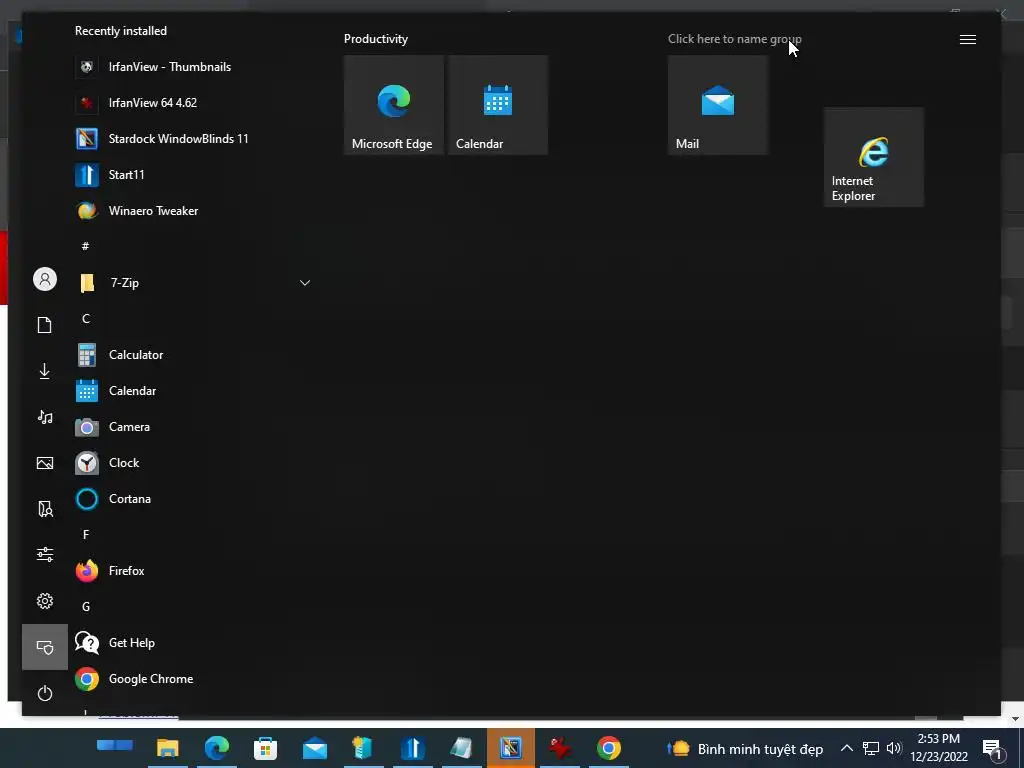Open Pictures from the Start sidebar

pos(44,463)
